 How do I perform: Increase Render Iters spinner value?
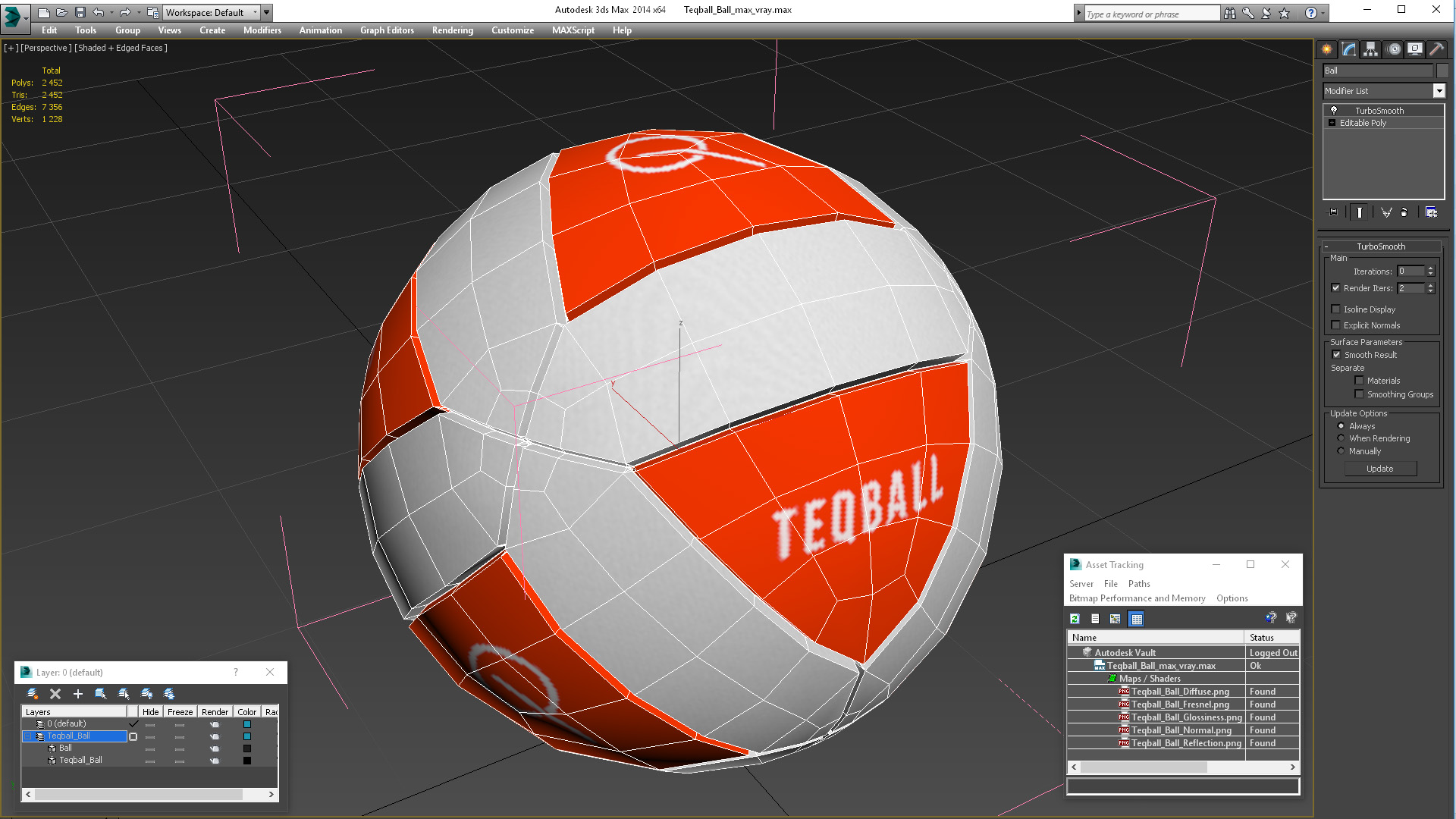click(1431, 286)
